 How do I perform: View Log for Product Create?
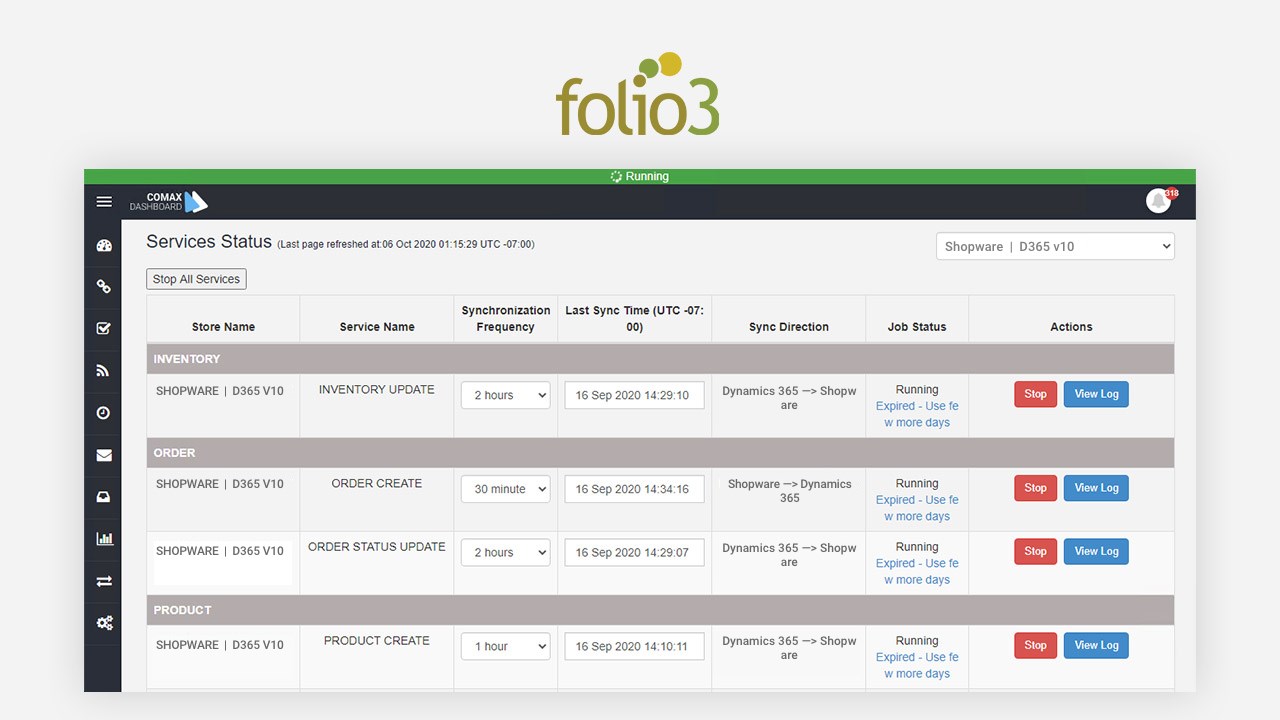1096,645
